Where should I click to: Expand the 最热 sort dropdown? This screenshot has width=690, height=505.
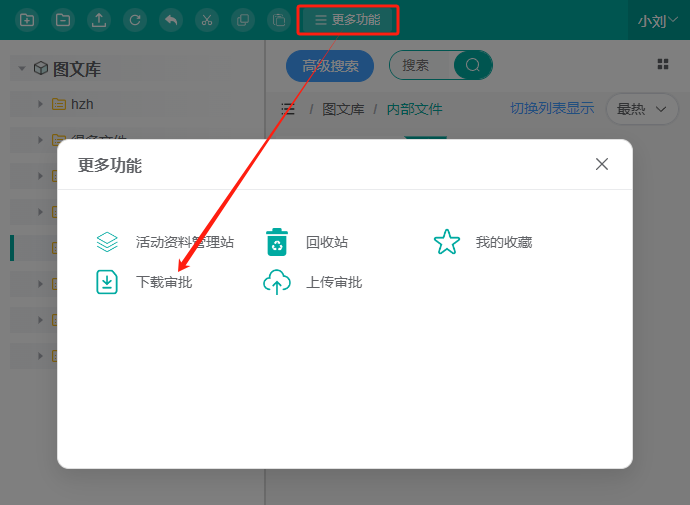click(641, 109)
